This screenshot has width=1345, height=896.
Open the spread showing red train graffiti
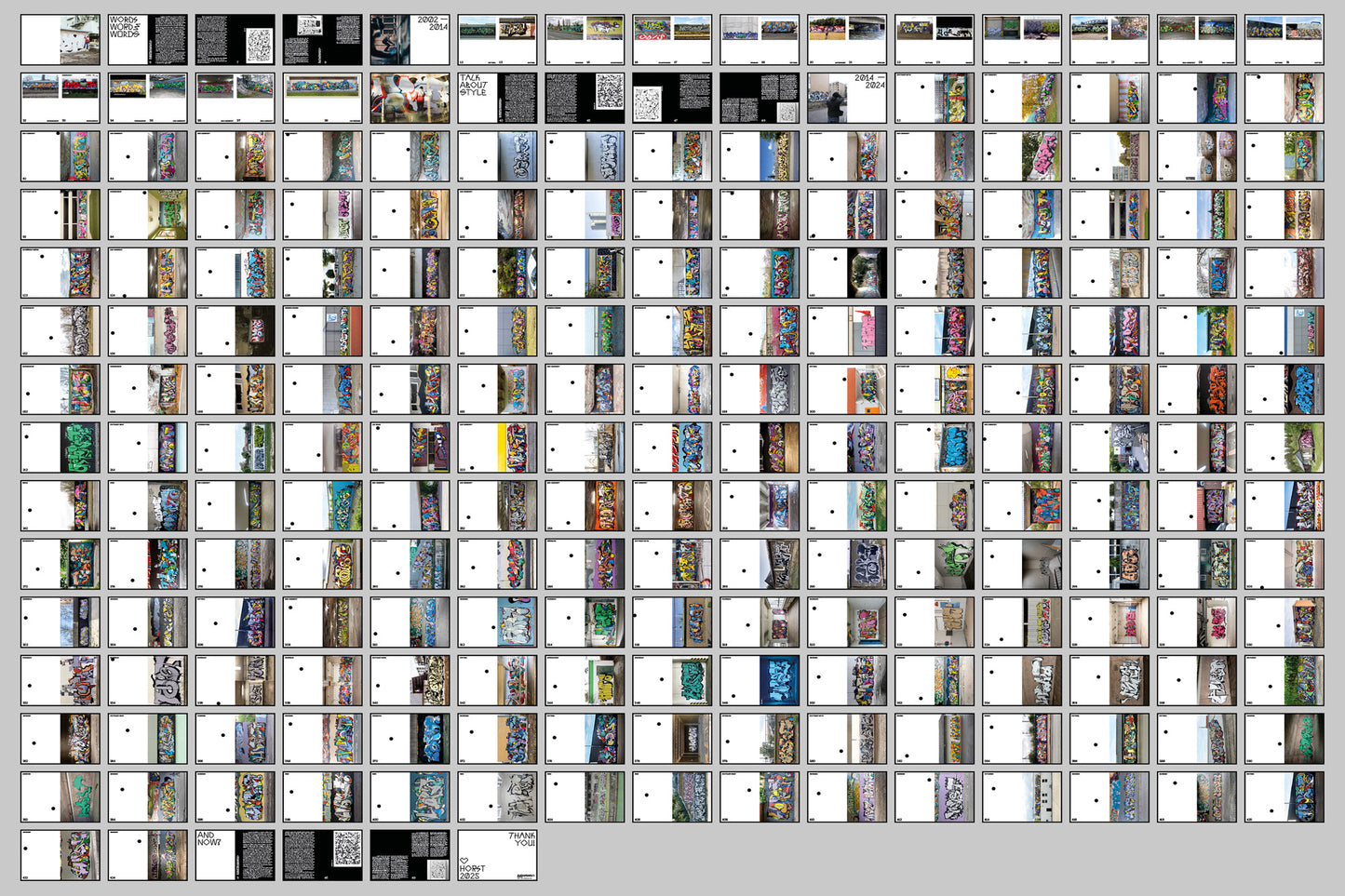[x=60, y=99]
